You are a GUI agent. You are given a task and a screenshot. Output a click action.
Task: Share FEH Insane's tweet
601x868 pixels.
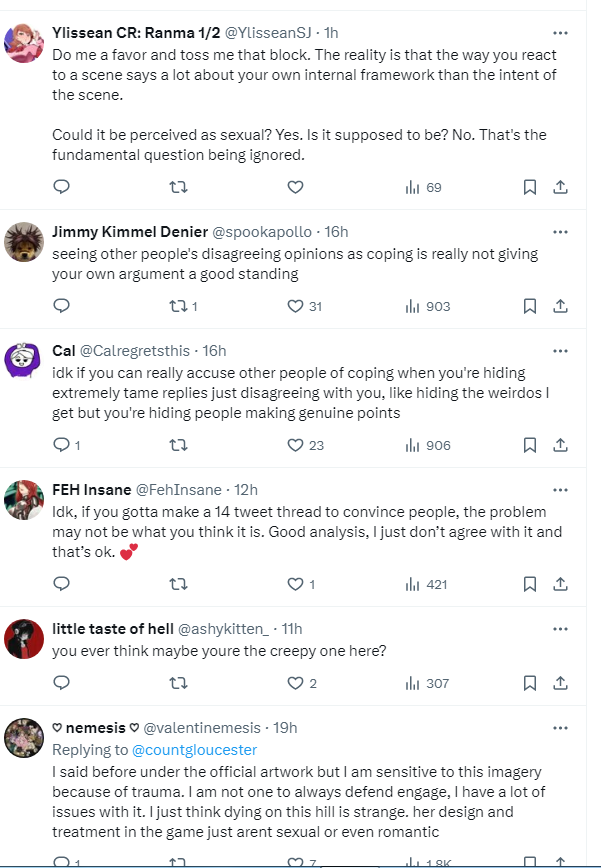[560, 583]
